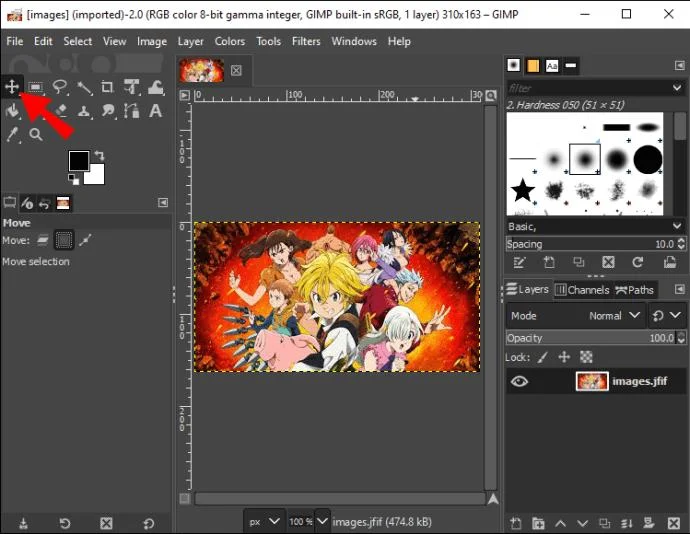The height and width of the screenshot is (534, 690).
Task: Select the Paths tool in the toolbox
Action: point(131,111)
